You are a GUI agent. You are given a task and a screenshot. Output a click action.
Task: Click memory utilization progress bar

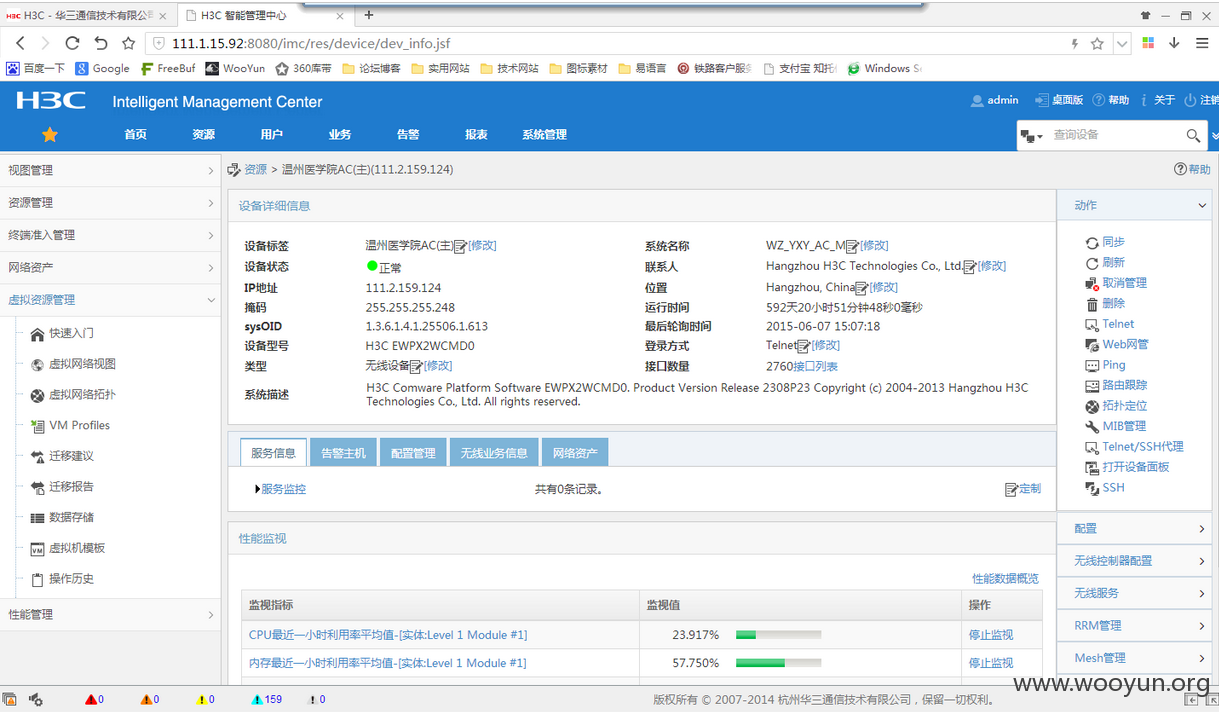[x=778, y=663]
